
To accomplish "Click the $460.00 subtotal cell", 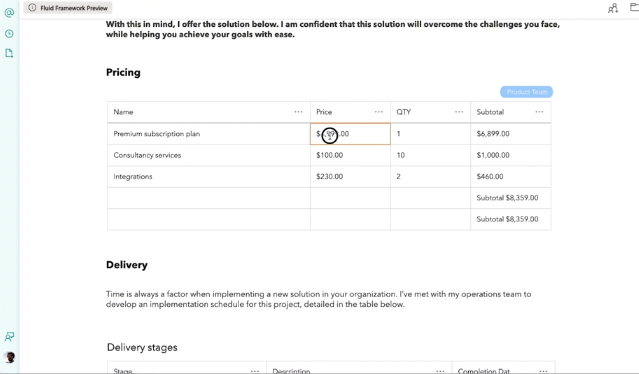I will click(511, 176).
